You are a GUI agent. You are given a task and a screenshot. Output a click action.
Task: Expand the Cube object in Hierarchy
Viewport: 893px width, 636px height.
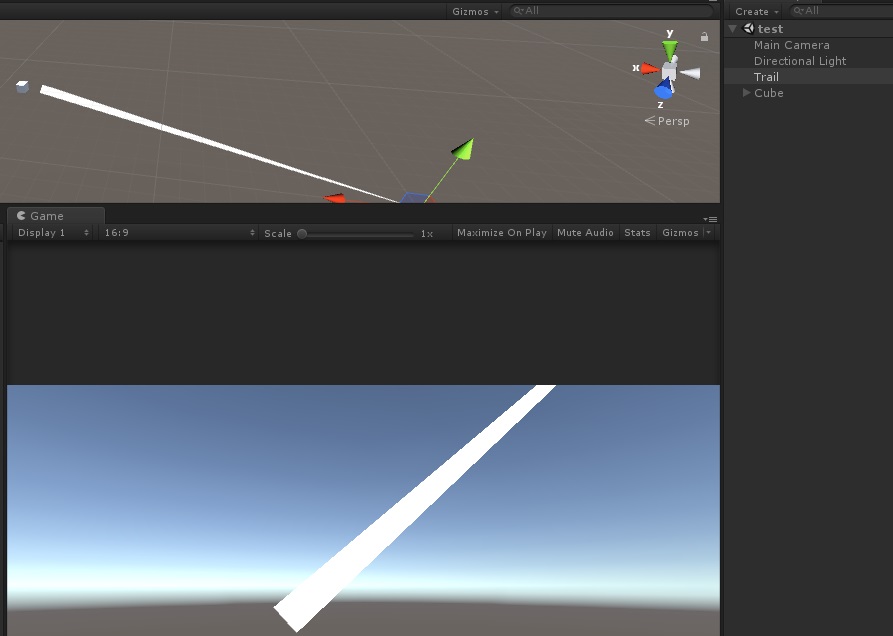(x=746, y=93)
